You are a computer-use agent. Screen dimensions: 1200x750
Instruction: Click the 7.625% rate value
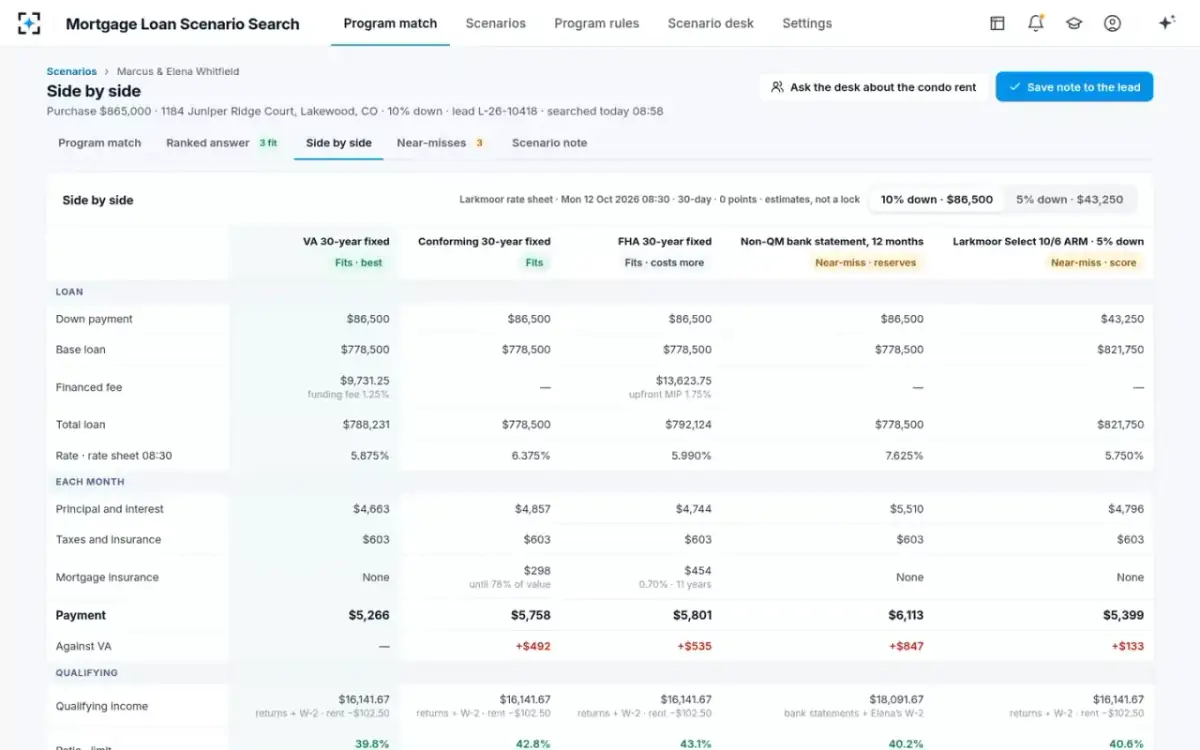pos(904,456)
